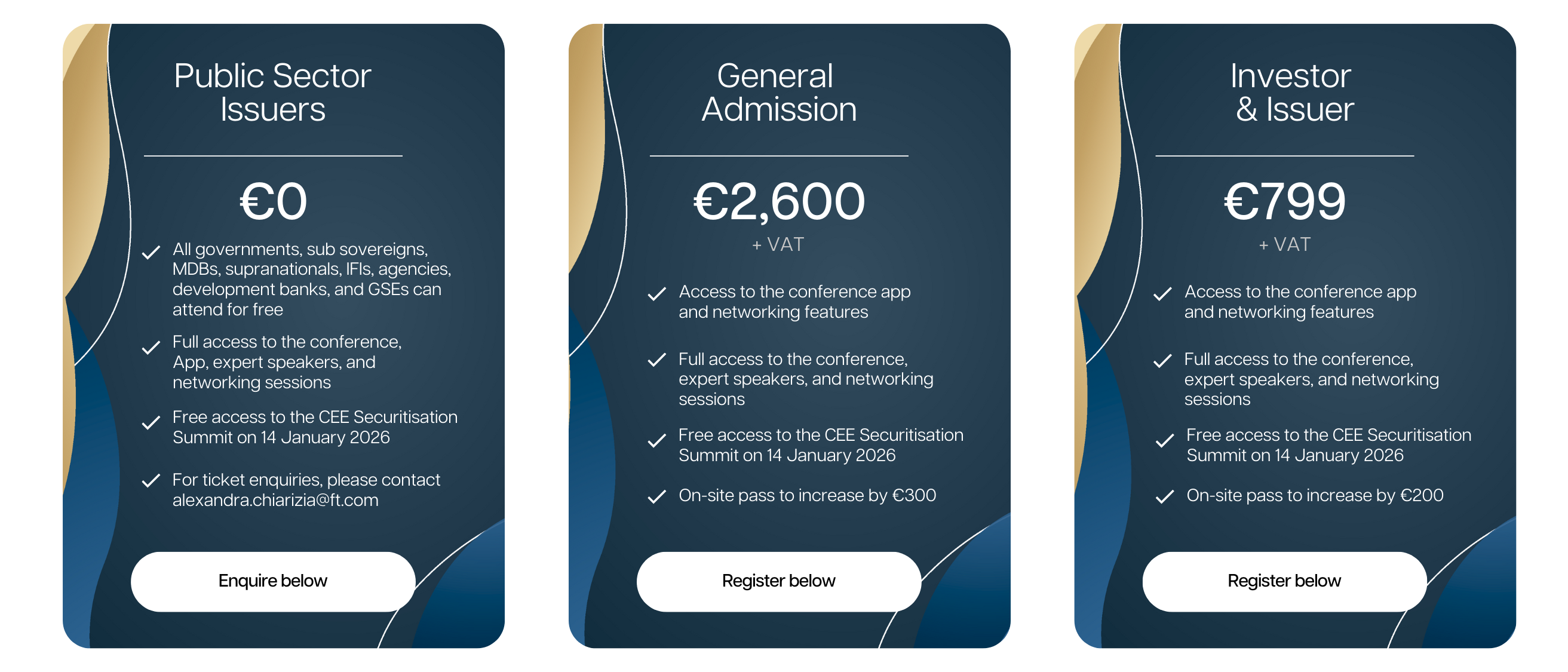The height and width of the screenshot is (672, 1568).
Task: Click the €799 price
Action: pos(1284,201)
